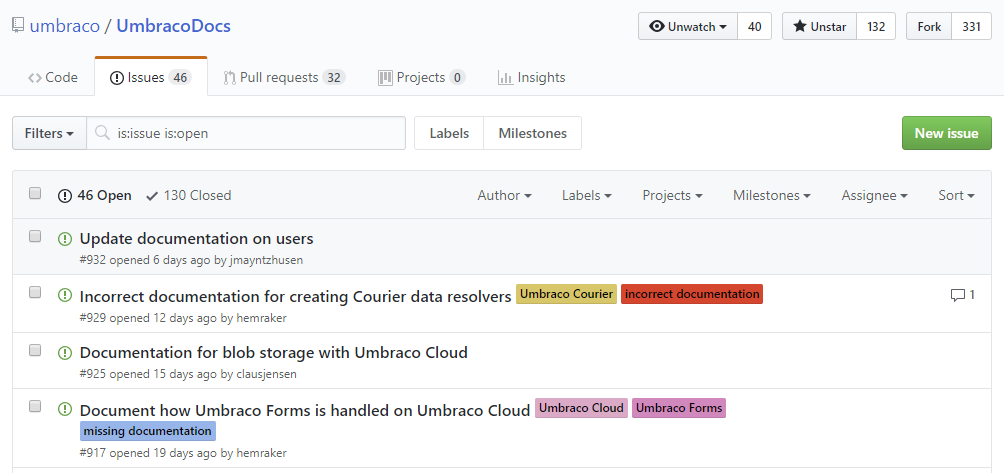This screenshot has width=1004, height=473.
Task: Click the open-issue icon for the blob storage issue
Action: (x=65, y=353)
